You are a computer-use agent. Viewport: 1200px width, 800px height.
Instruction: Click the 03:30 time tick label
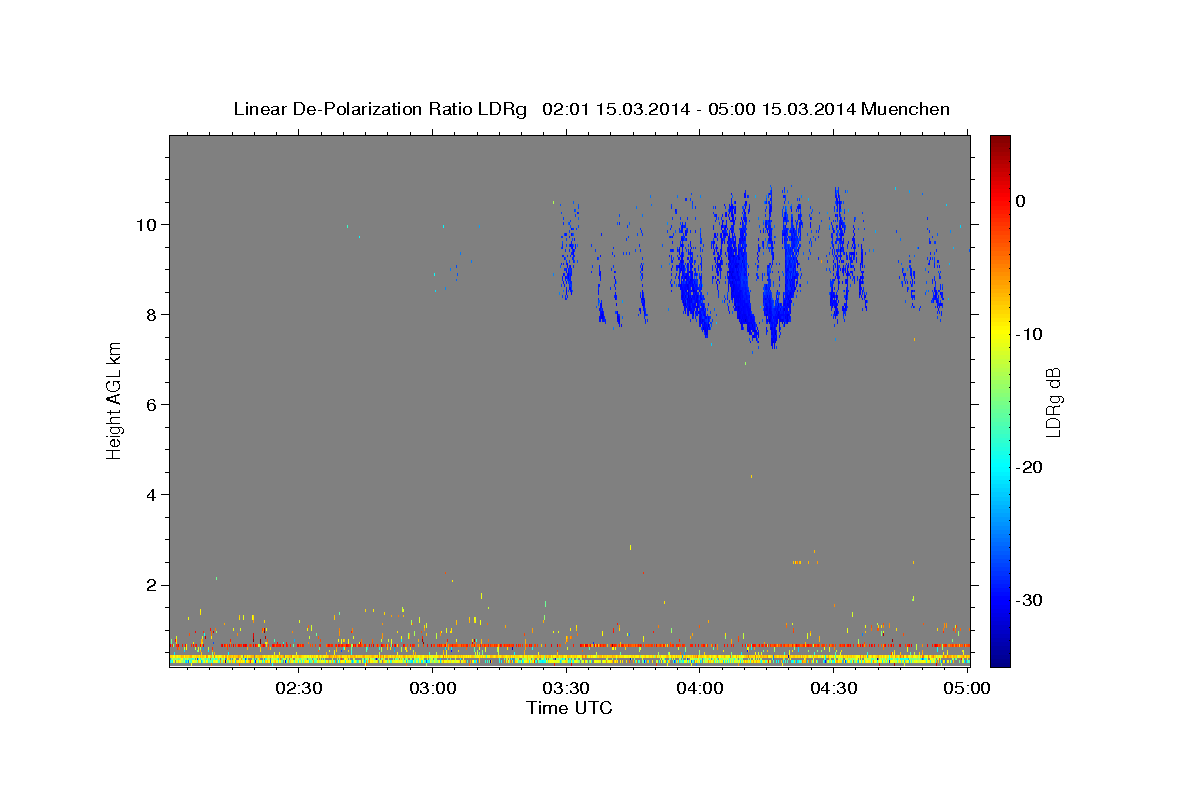click(x=567, y=688)
